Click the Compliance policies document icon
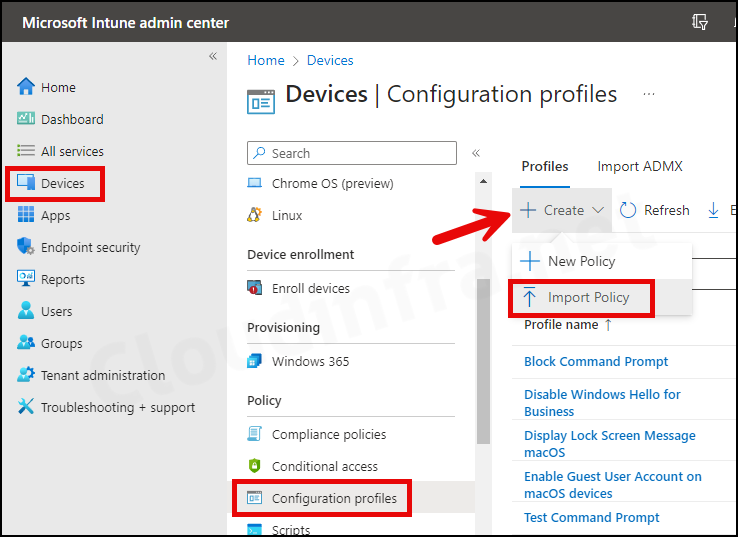 click(x=255, y=433)
